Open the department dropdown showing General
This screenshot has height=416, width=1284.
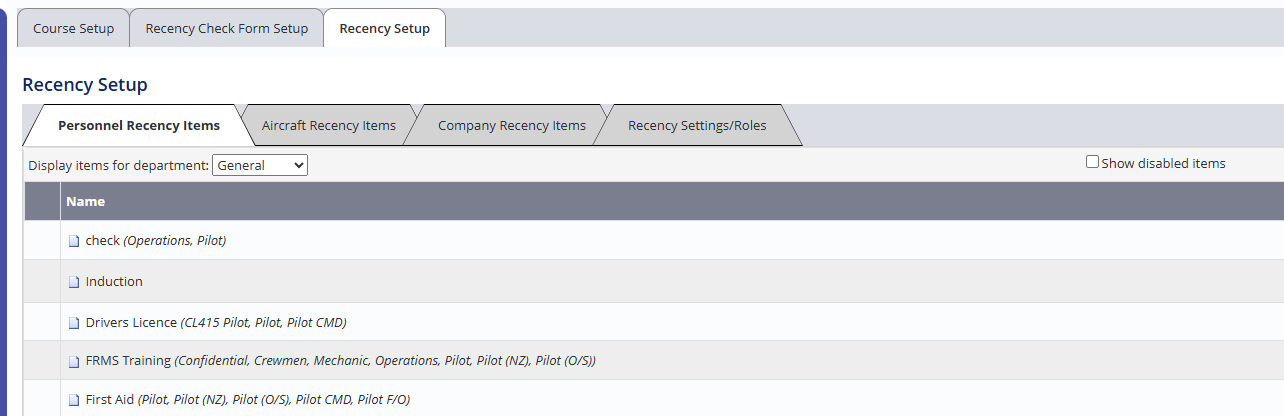[260, 166]
